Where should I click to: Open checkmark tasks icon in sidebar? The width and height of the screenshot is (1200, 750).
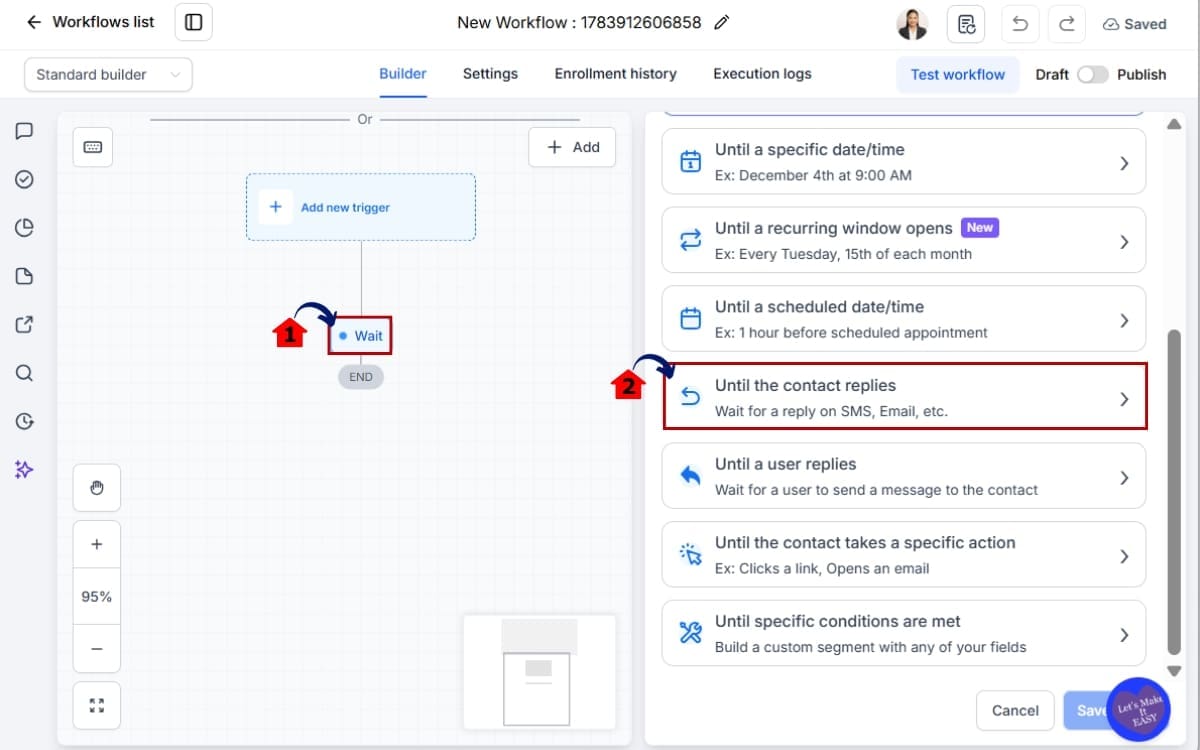tap(25, 179)
